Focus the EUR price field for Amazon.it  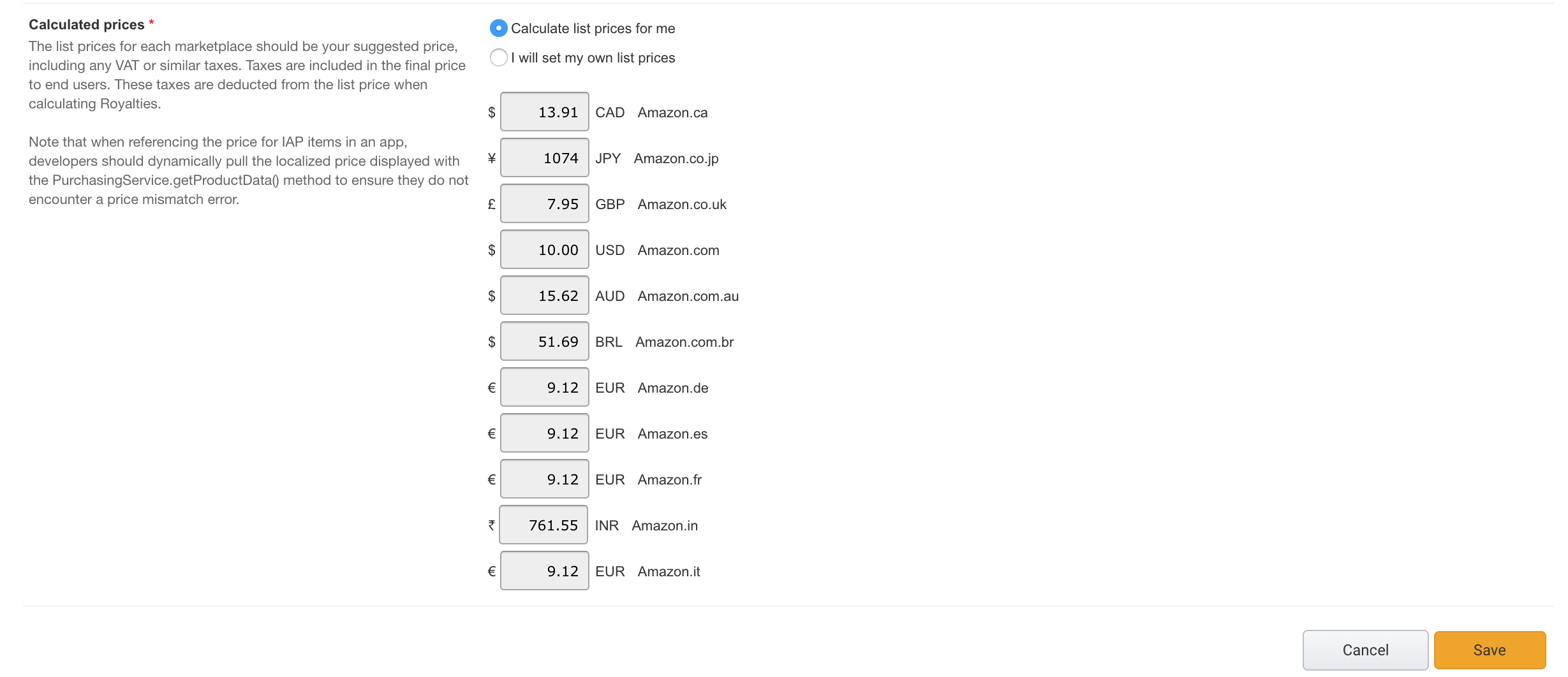(545, 571)
